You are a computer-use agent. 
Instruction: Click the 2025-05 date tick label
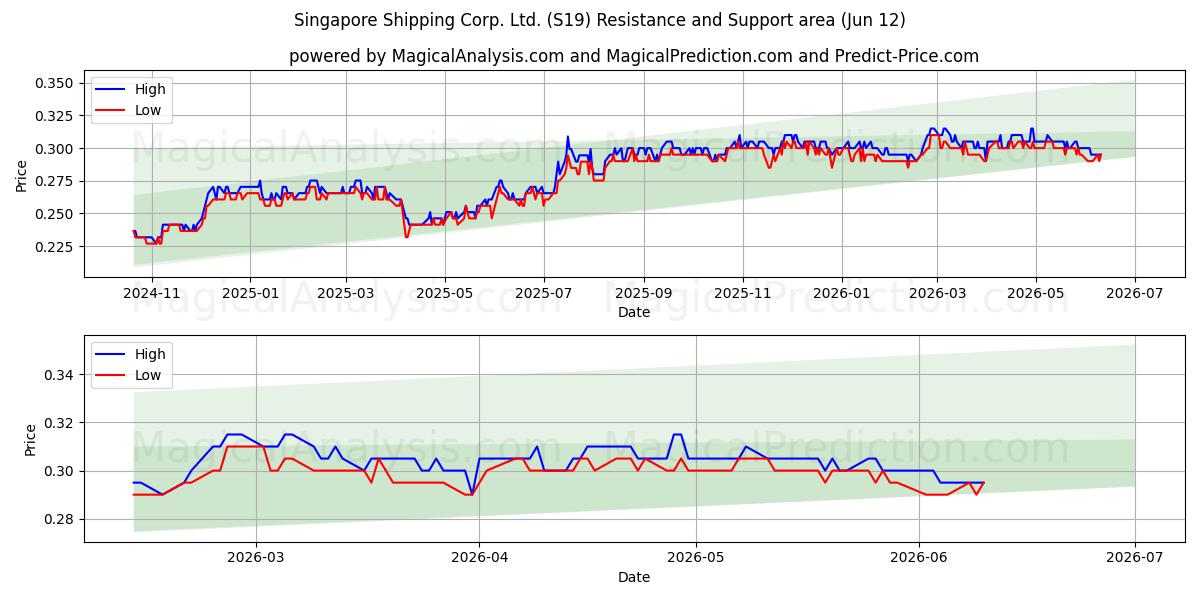(444, 293)
